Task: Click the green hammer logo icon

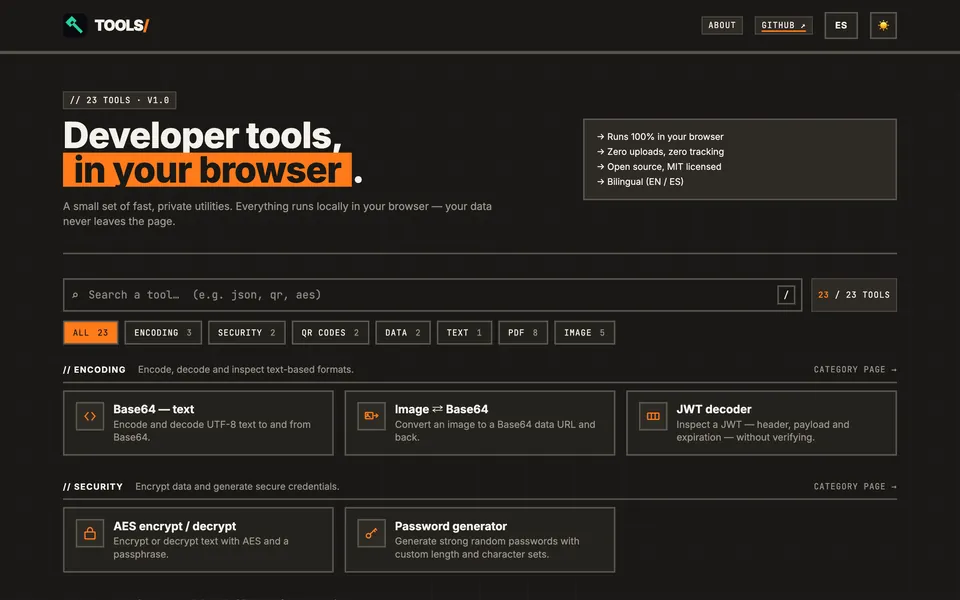Action: tap(75, 25)
